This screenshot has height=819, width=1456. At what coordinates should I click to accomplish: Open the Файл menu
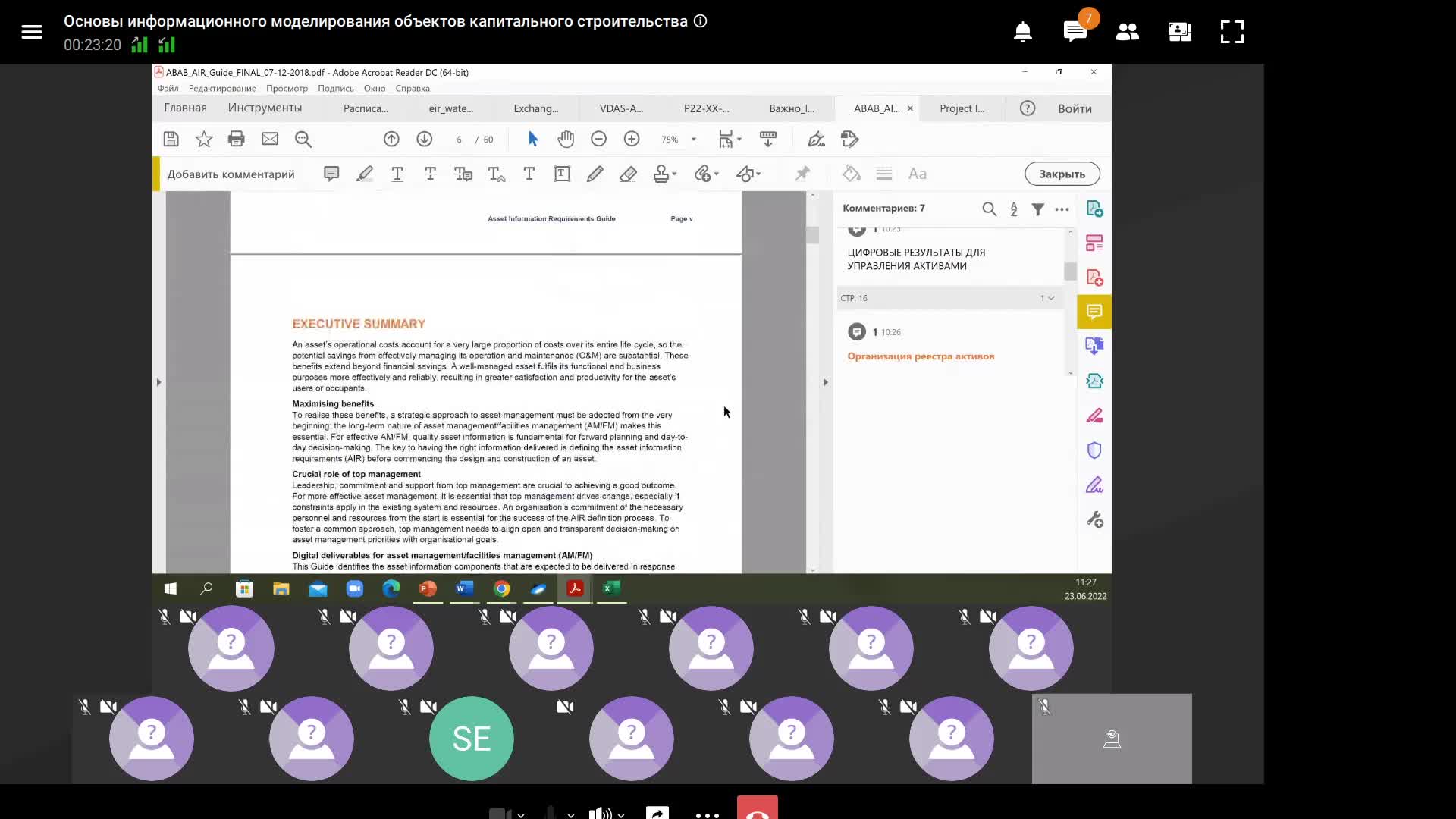pyautogui.click(x=168, y=88)
